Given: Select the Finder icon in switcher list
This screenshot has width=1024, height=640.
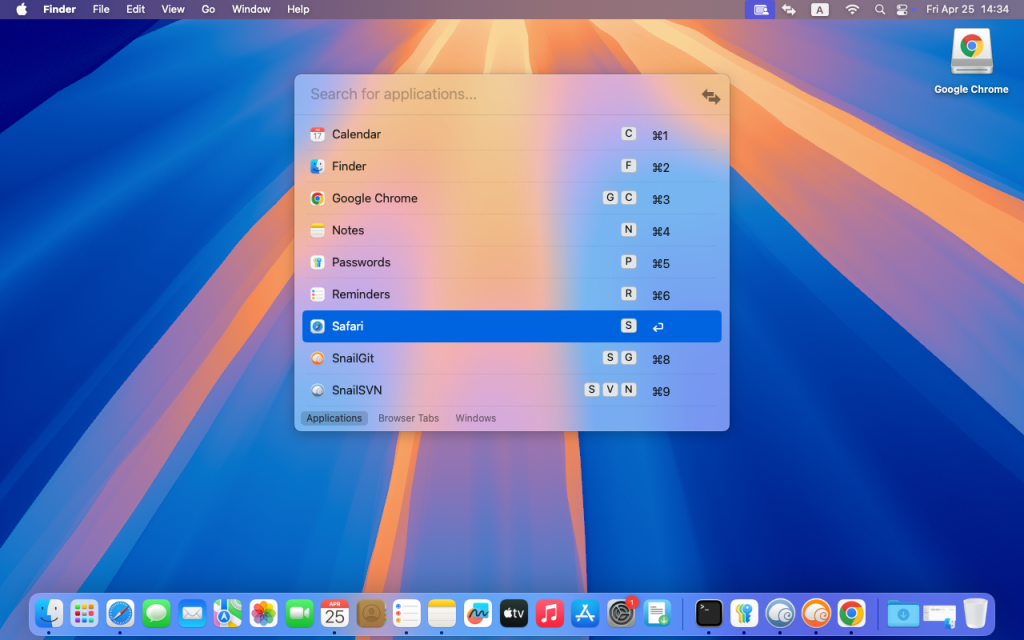Looking at the screenshot, I should point(317,167).
